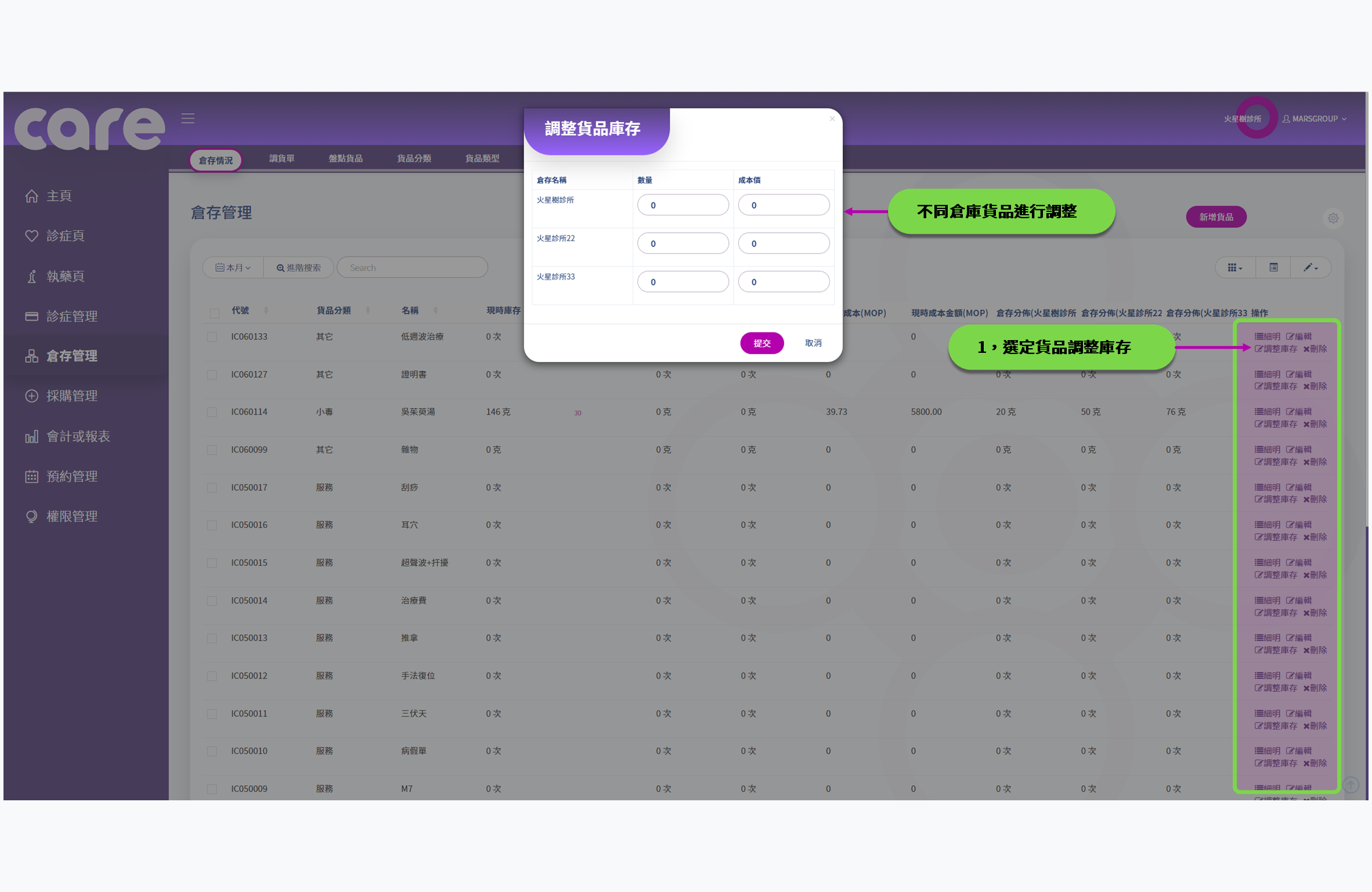Switch to the 調貨單 tab
Screen dimensions: 1372x892
pyautogui.click(x=282, y=158)
